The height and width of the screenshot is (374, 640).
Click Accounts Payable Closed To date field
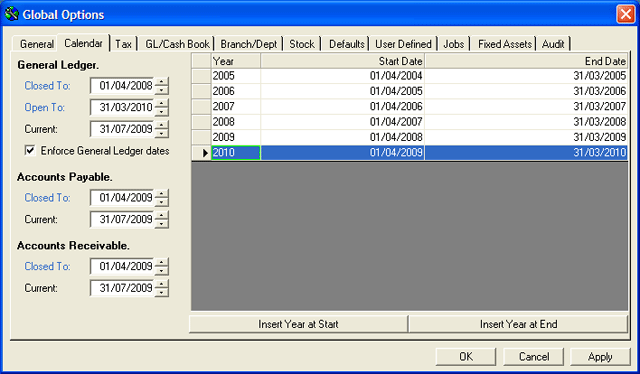click(122, 198)
